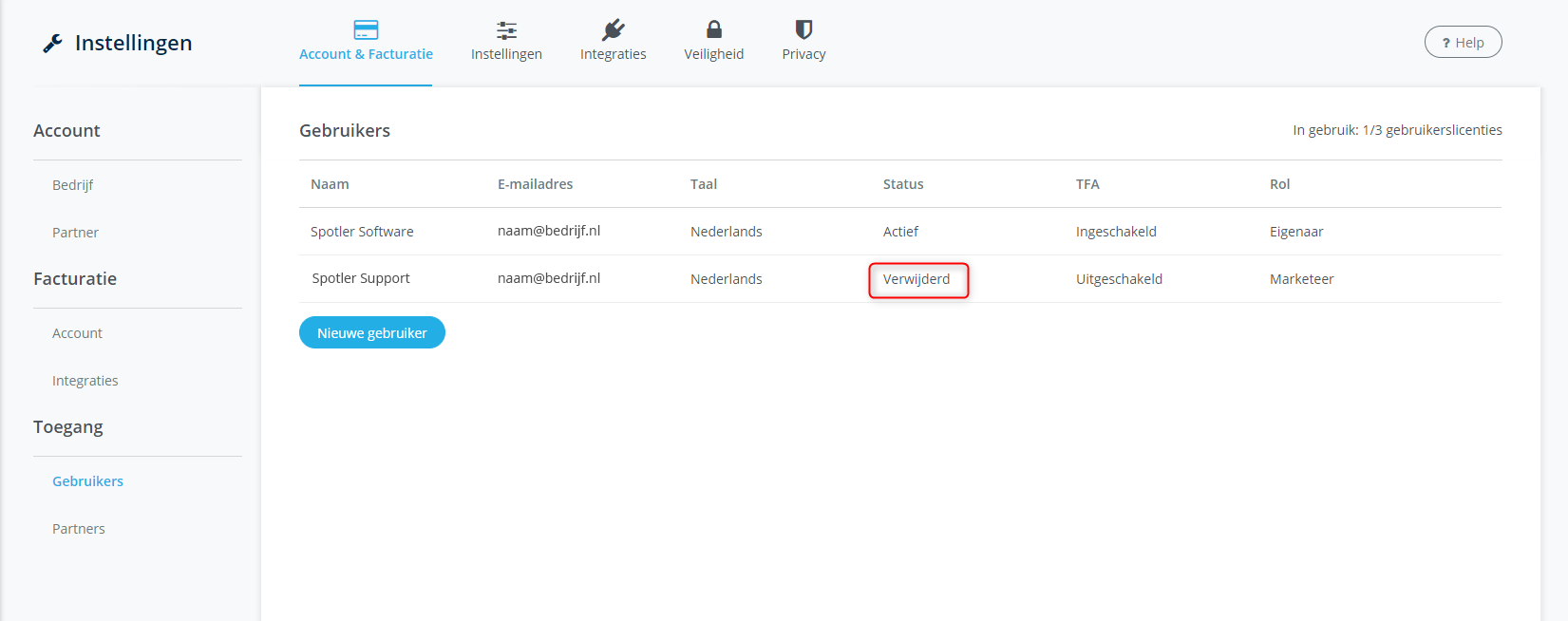Click the plug icon for Integraties

613,29
